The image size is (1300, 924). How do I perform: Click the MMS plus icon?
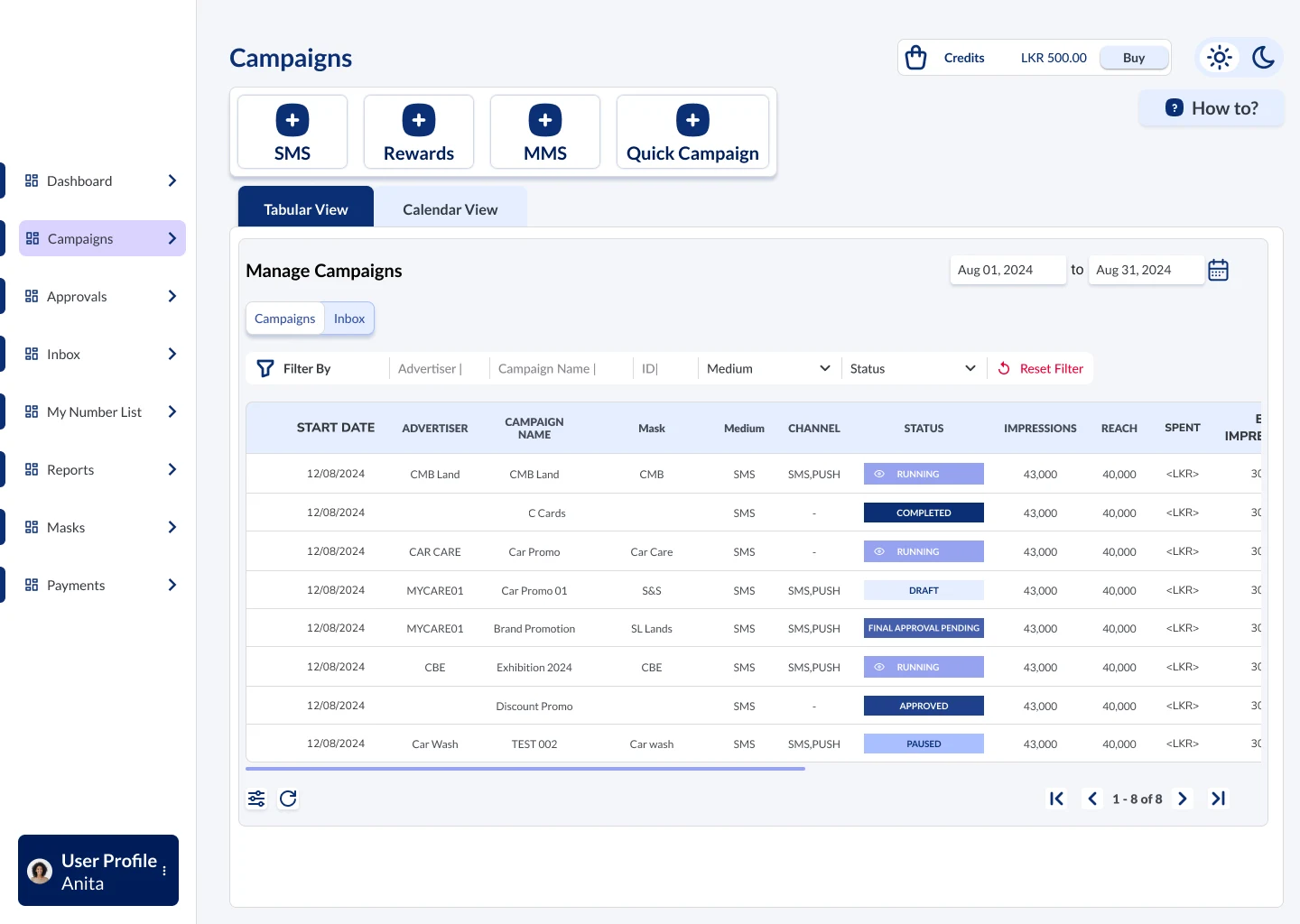[545, 120]
